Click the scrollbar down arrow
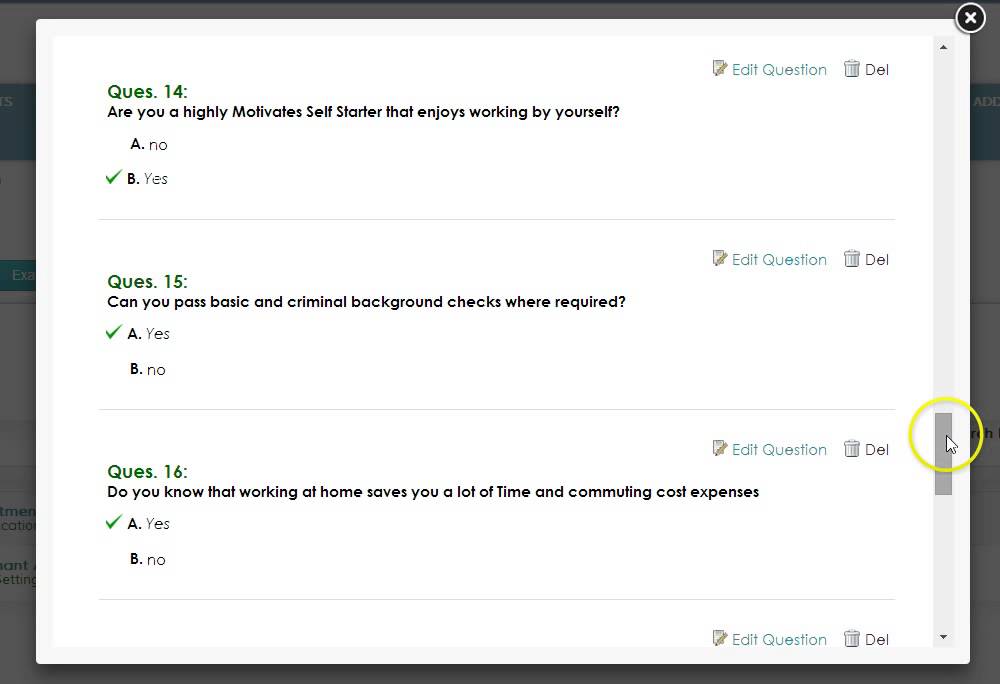 [x=943, y=637]
